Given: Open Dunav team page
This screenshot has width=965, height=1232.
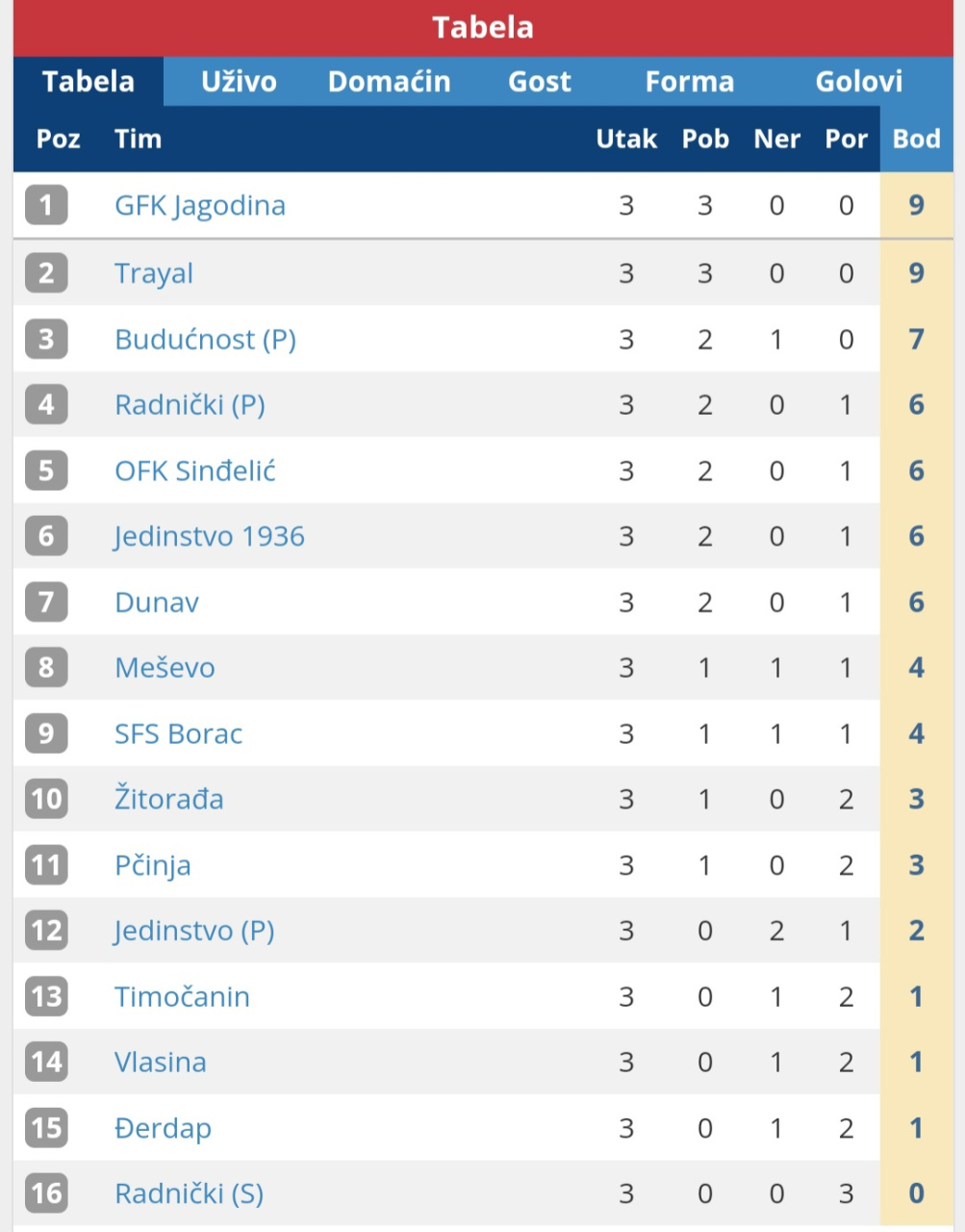Looking at the screenshot, I should 157,603.
